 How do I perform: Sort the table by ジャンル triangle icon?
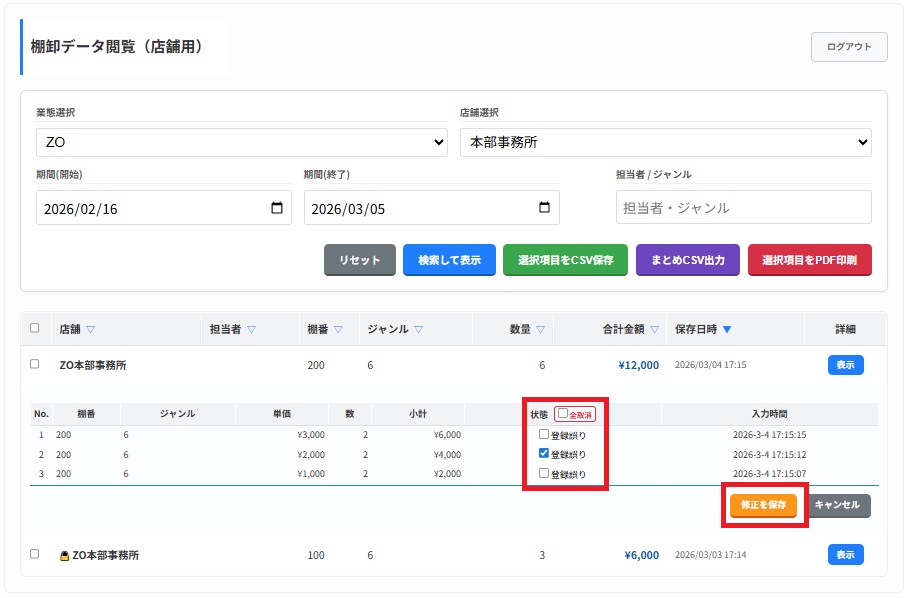click(x=418, y=329)
